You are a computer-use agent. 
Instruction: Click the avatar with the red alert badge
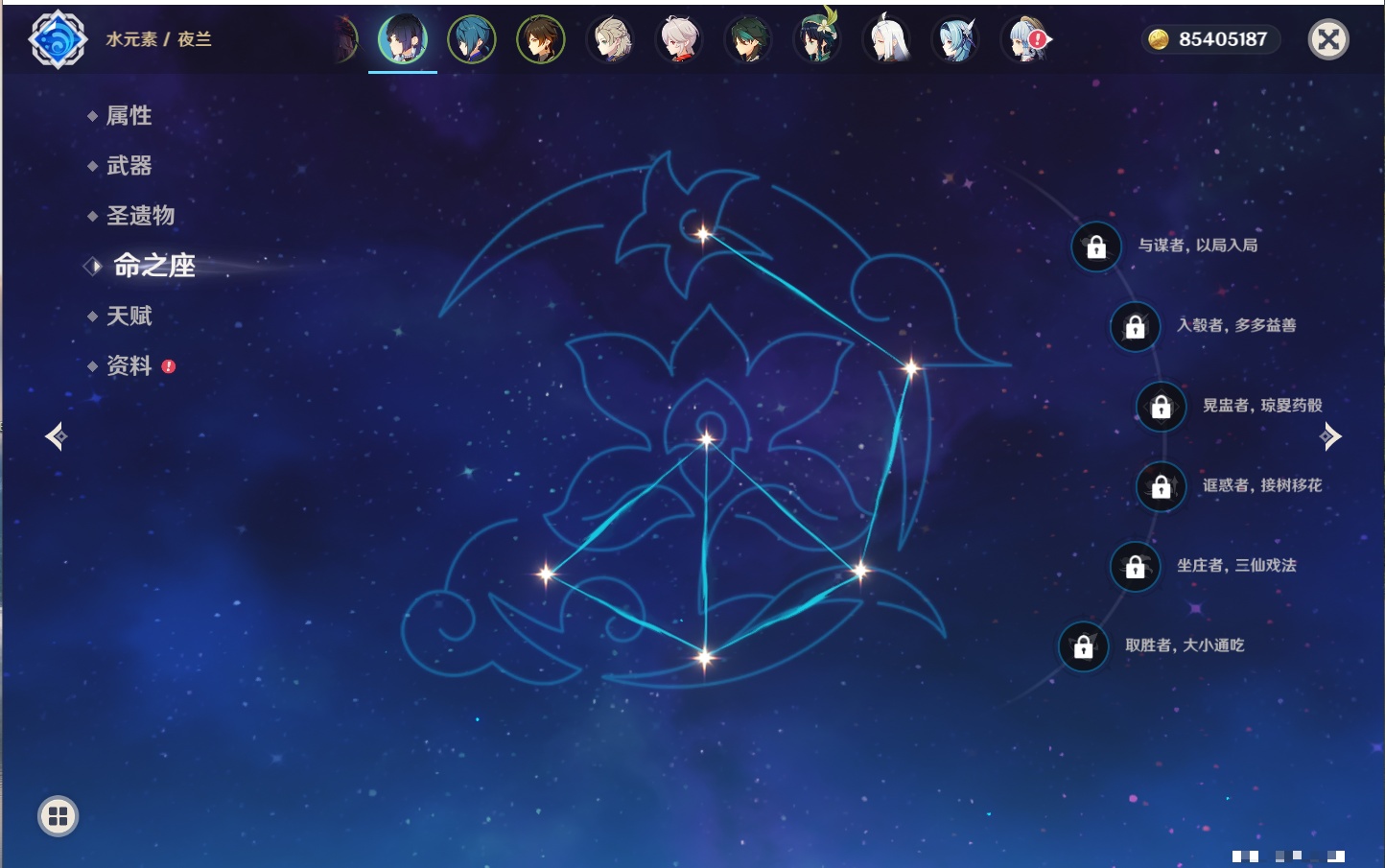pos(1025,39)
